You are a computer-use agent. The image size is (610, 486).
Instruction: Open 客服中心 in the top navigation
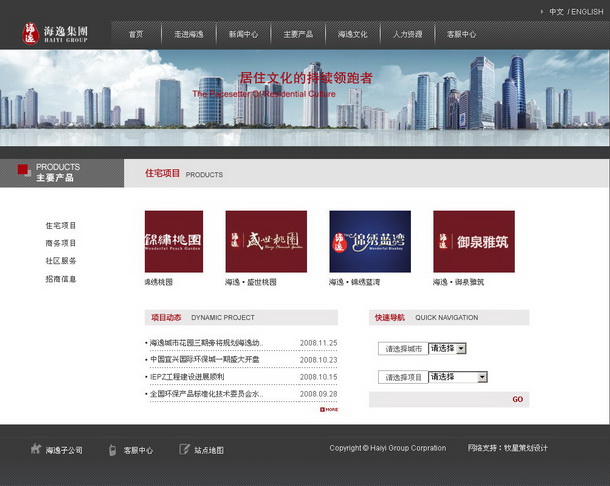pos(461,34)
